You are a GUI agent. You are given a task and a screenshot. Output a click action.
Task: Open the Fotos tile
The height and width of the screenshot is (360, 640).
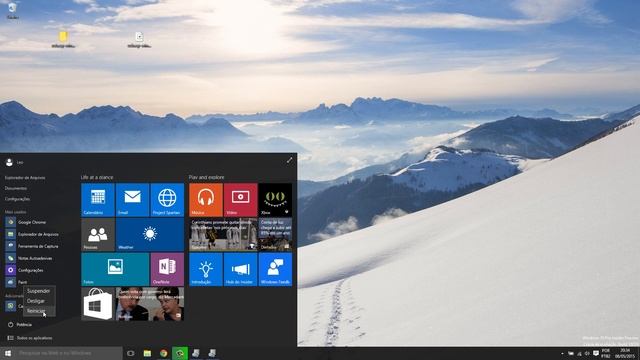[x=115, y=269]
